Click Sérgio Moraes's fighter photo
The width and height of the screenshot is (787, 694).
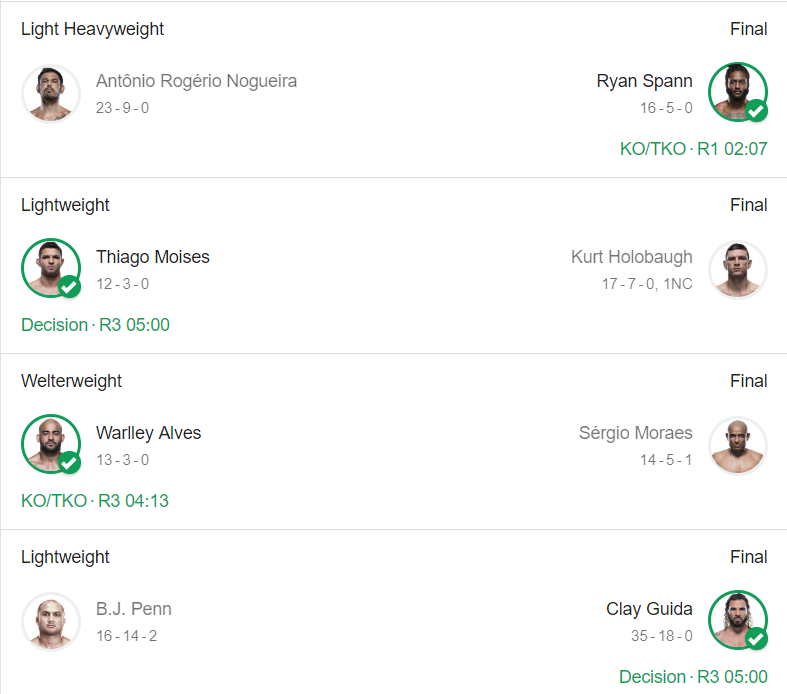point(737,445)
